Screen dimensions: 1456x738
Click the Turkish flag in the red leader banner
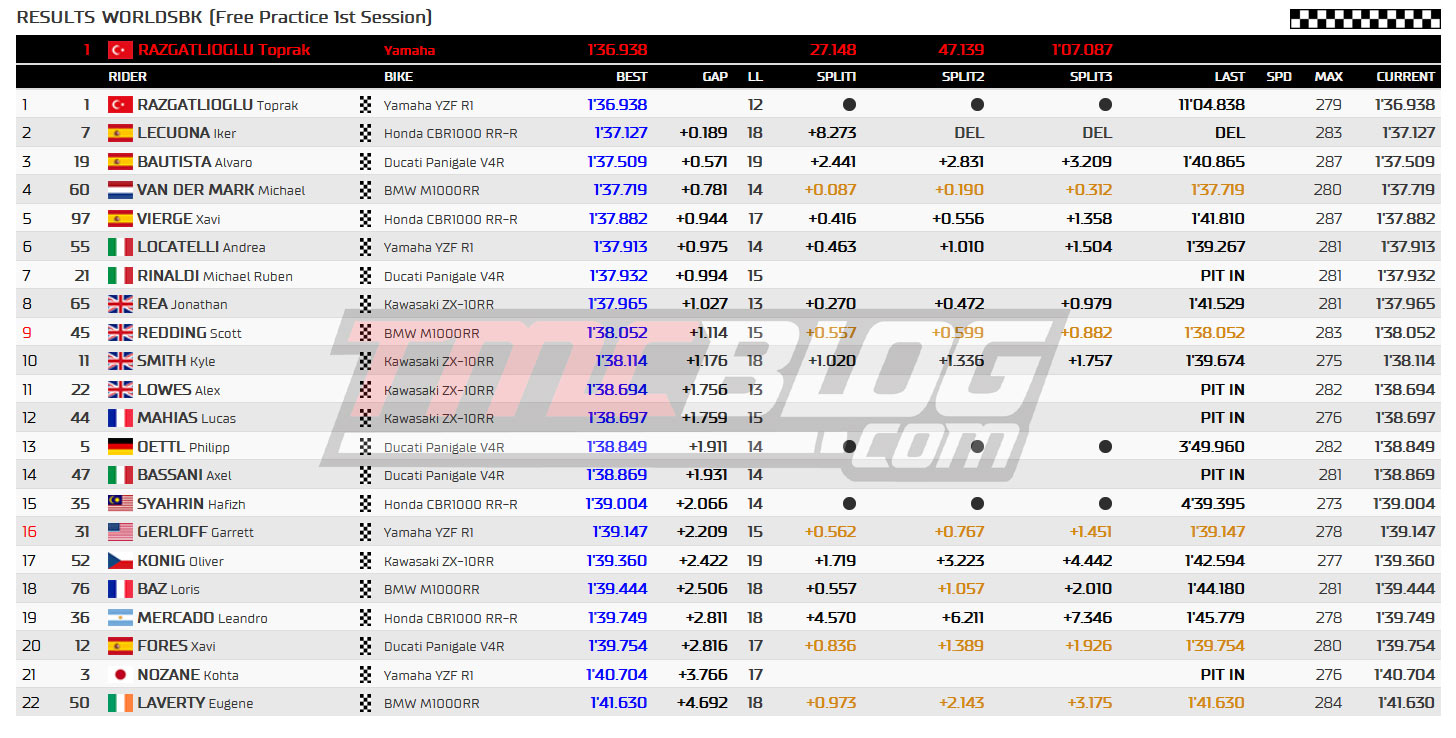[120, 50]
